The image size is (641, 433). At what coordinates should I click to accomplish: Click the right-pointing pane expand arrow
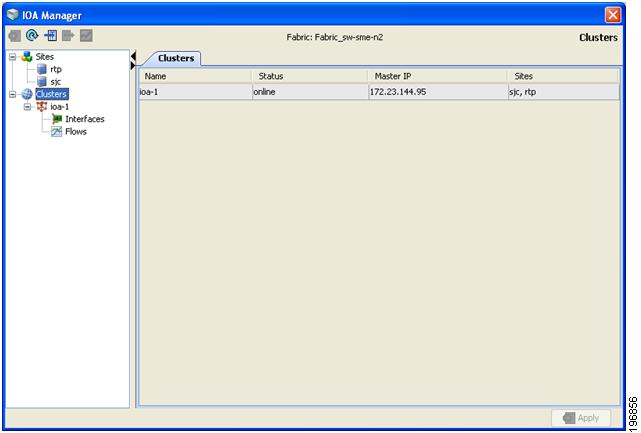pyautogui.click(x=133, y=65)
